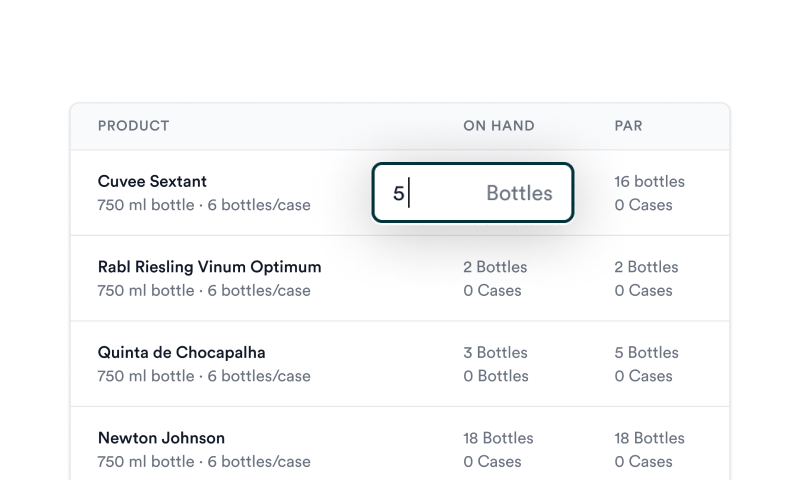Edit Newton Johnson on-hand 0 Cases value
This screenshot has height=480, width=800.
tap(492, 462)
